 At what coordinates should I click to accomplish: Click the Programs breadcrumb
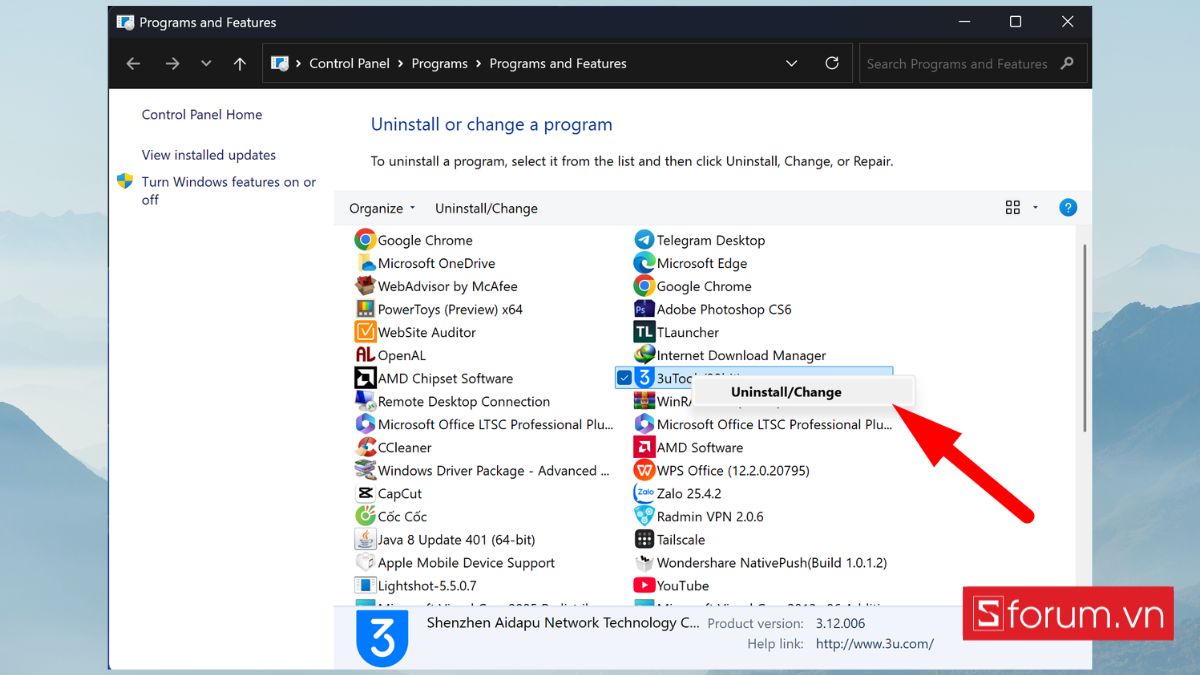pyautogui.click(x=440, y=63)
